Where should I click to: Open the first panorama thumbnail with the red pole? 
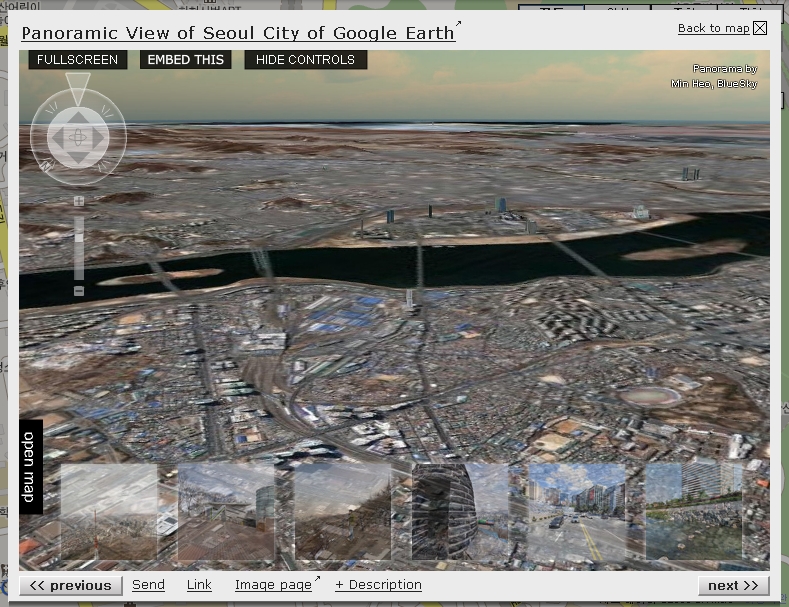109,511
